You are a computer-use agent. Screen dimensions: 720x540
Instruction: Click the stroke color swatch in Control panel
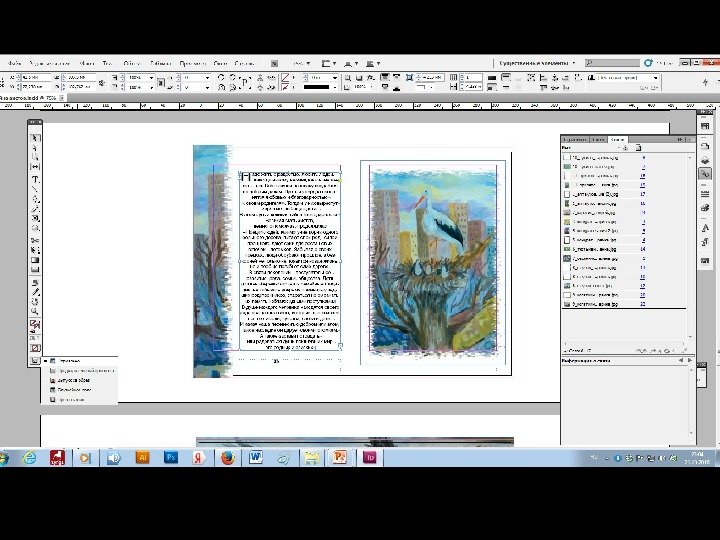pyautogui.click(x=286, y=87)
